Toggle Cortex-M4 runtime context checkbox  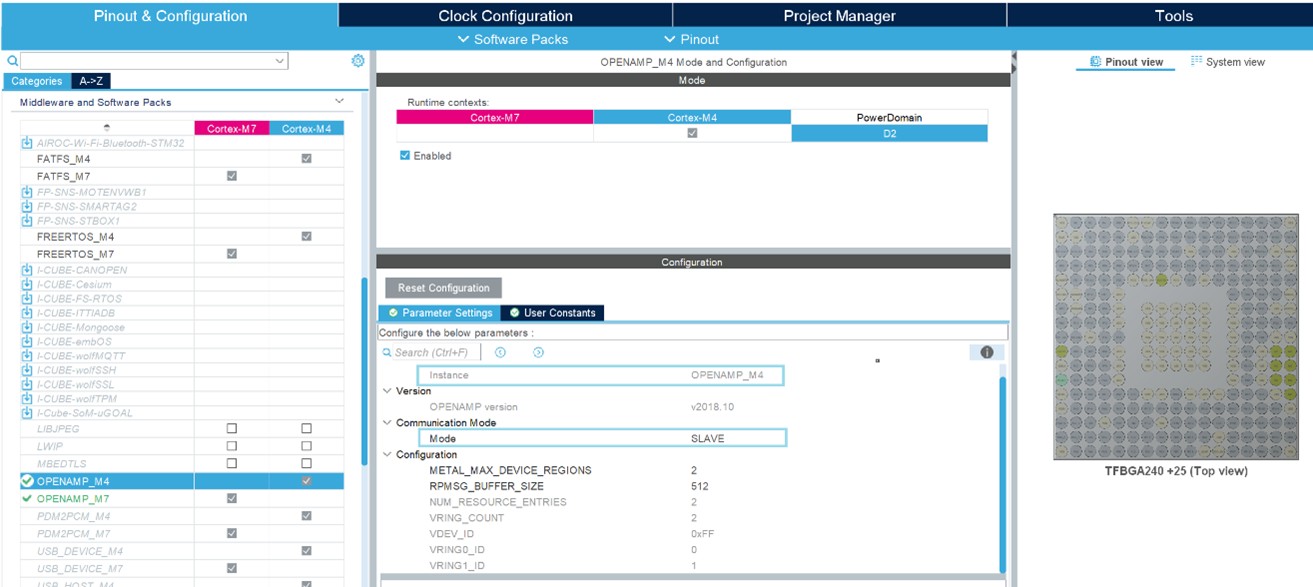coord(692,133)
